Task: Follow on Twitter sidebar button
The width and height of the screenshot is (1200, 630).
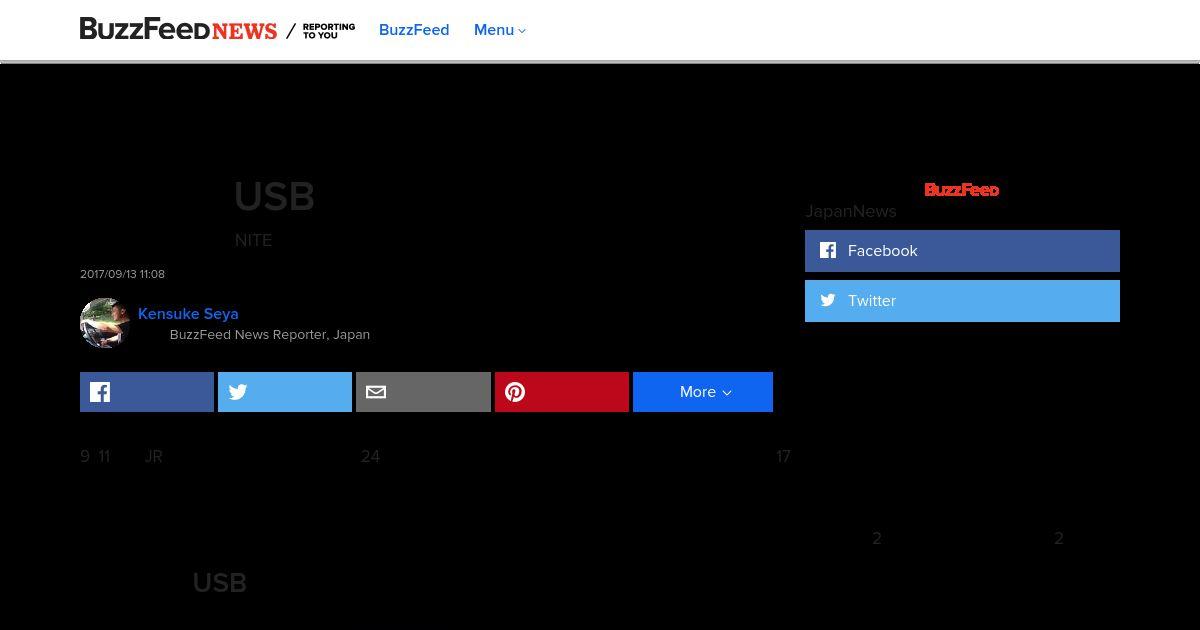Action: 962,301
